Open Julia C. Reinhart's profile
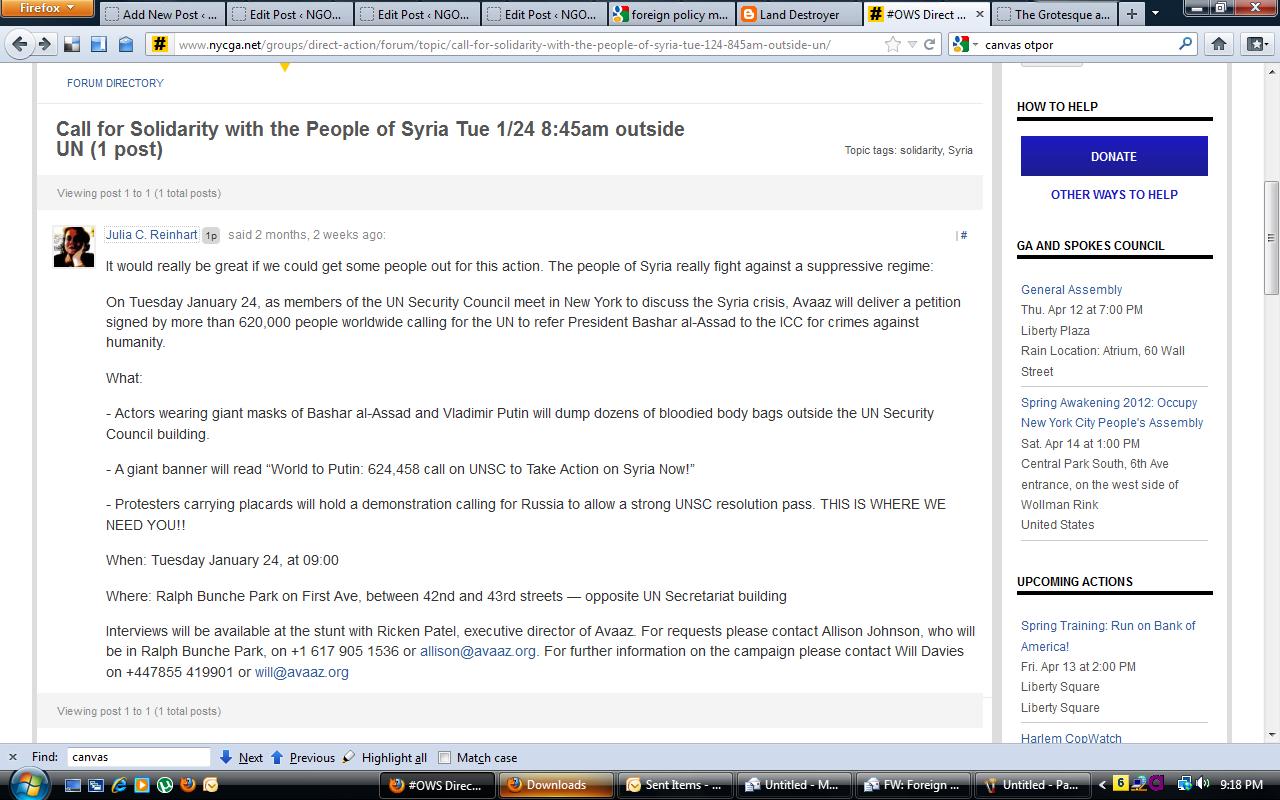Screen dimensions: 1280x800 [x=151, y=235]
